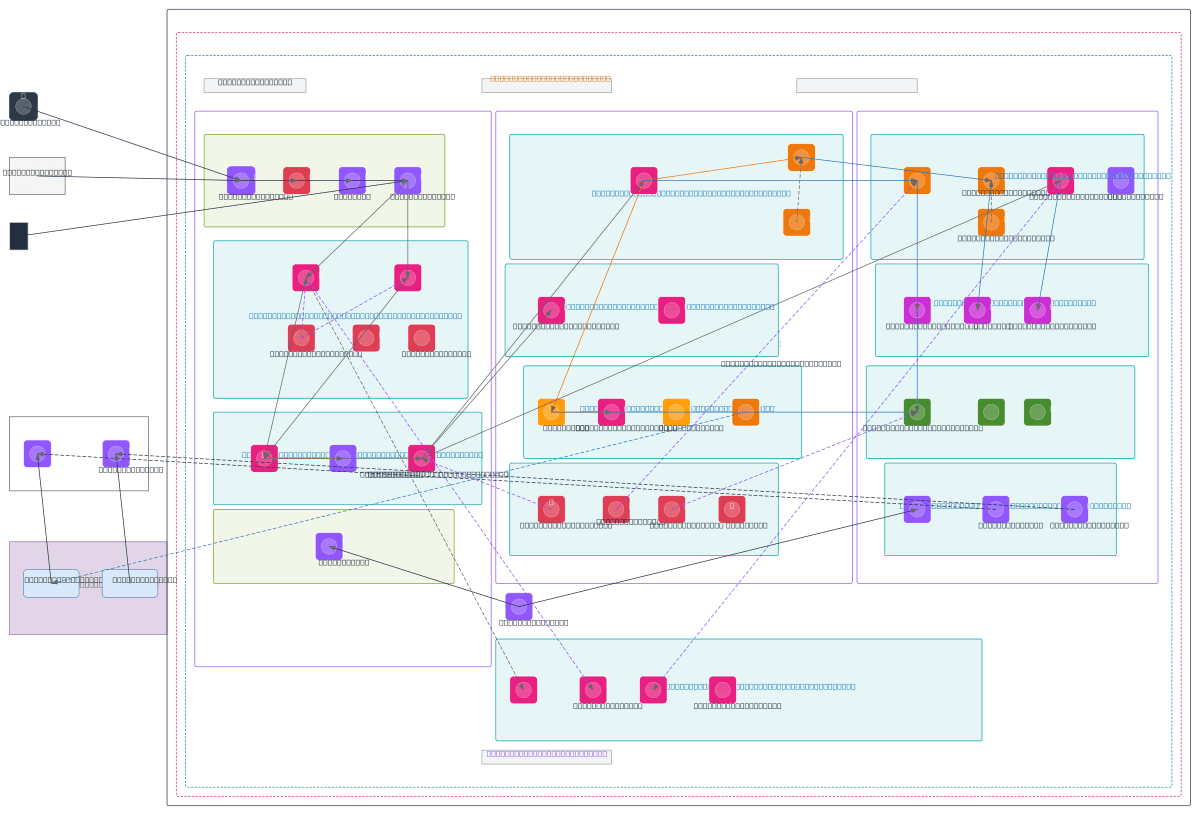The height and width of the screenshot is (815, 1200).
Task: Click the leftmost amber node in the middle row
Action: pyautogui.click(x=551, y=412)
